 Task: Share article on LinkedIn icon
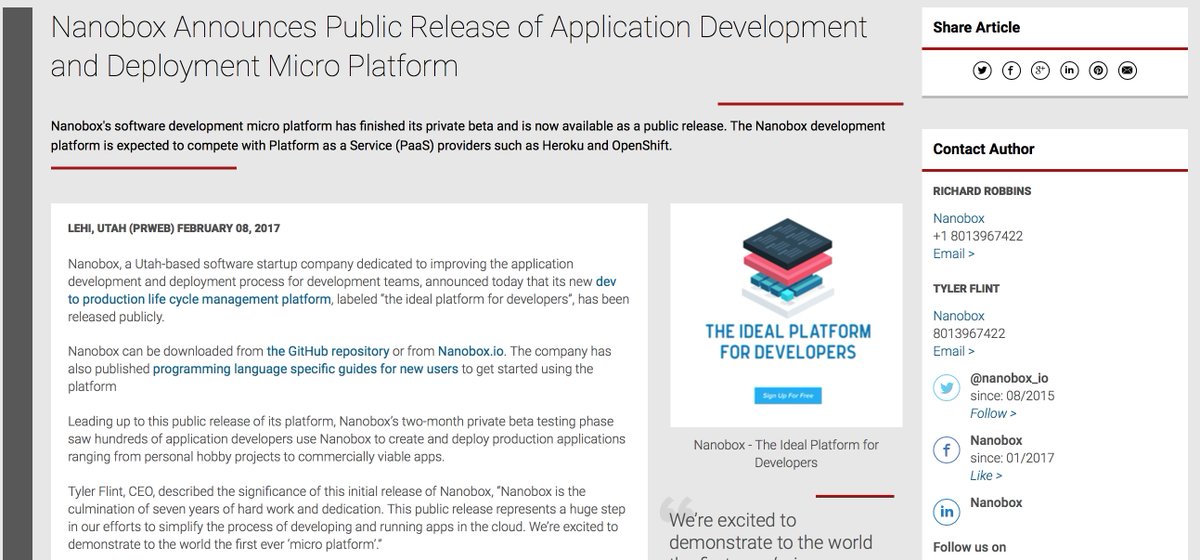click(x=1070, y=70)
